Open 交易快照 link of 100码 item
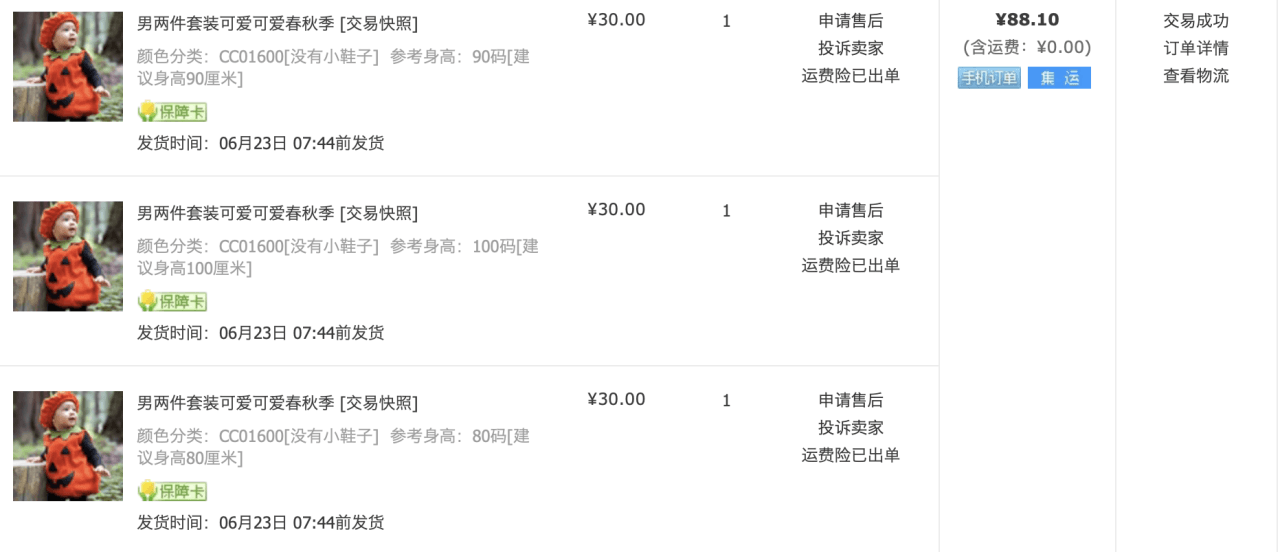 coord(379,213)
